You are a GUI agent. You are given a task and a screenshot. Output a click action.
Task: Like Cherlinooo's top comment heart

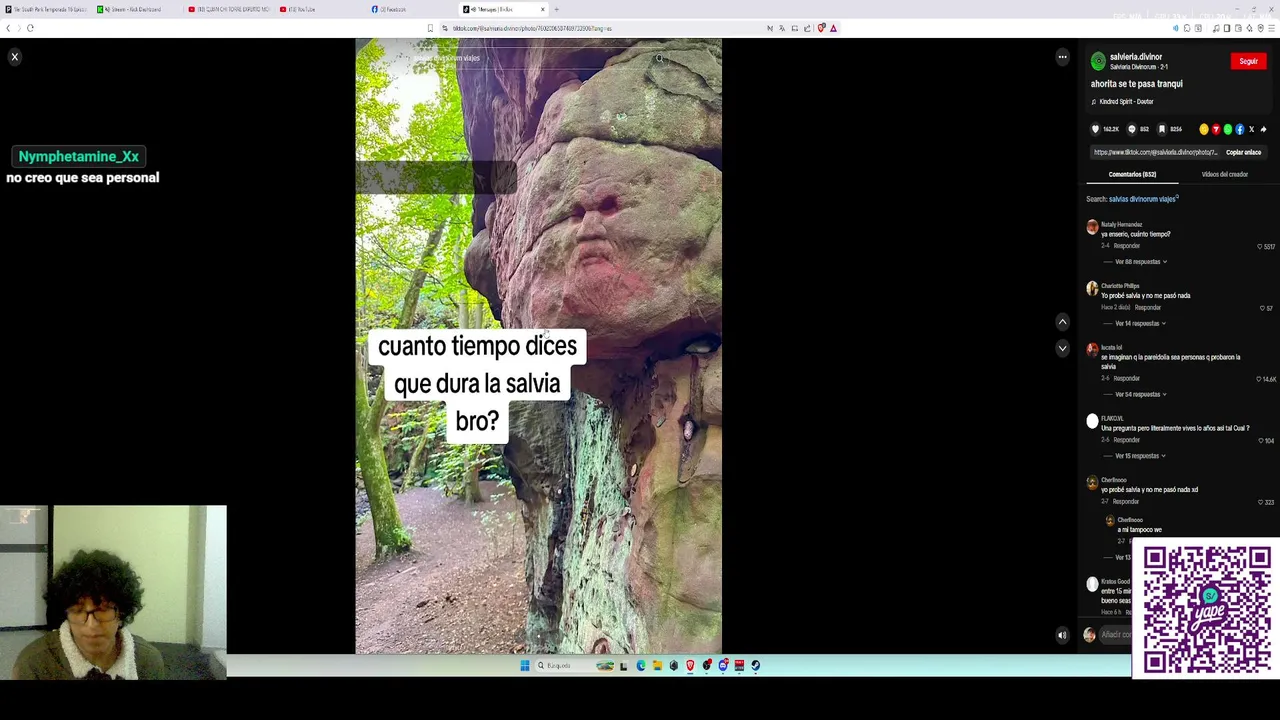click(1261, 502)
